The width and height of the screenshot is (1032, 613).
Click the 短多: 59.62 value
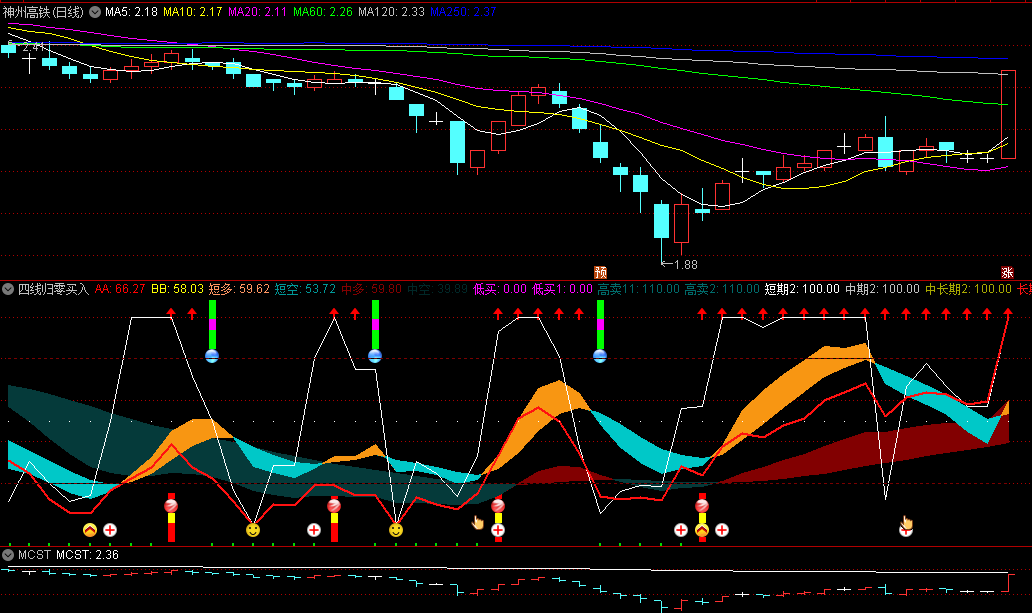click(x=239, y=289)
